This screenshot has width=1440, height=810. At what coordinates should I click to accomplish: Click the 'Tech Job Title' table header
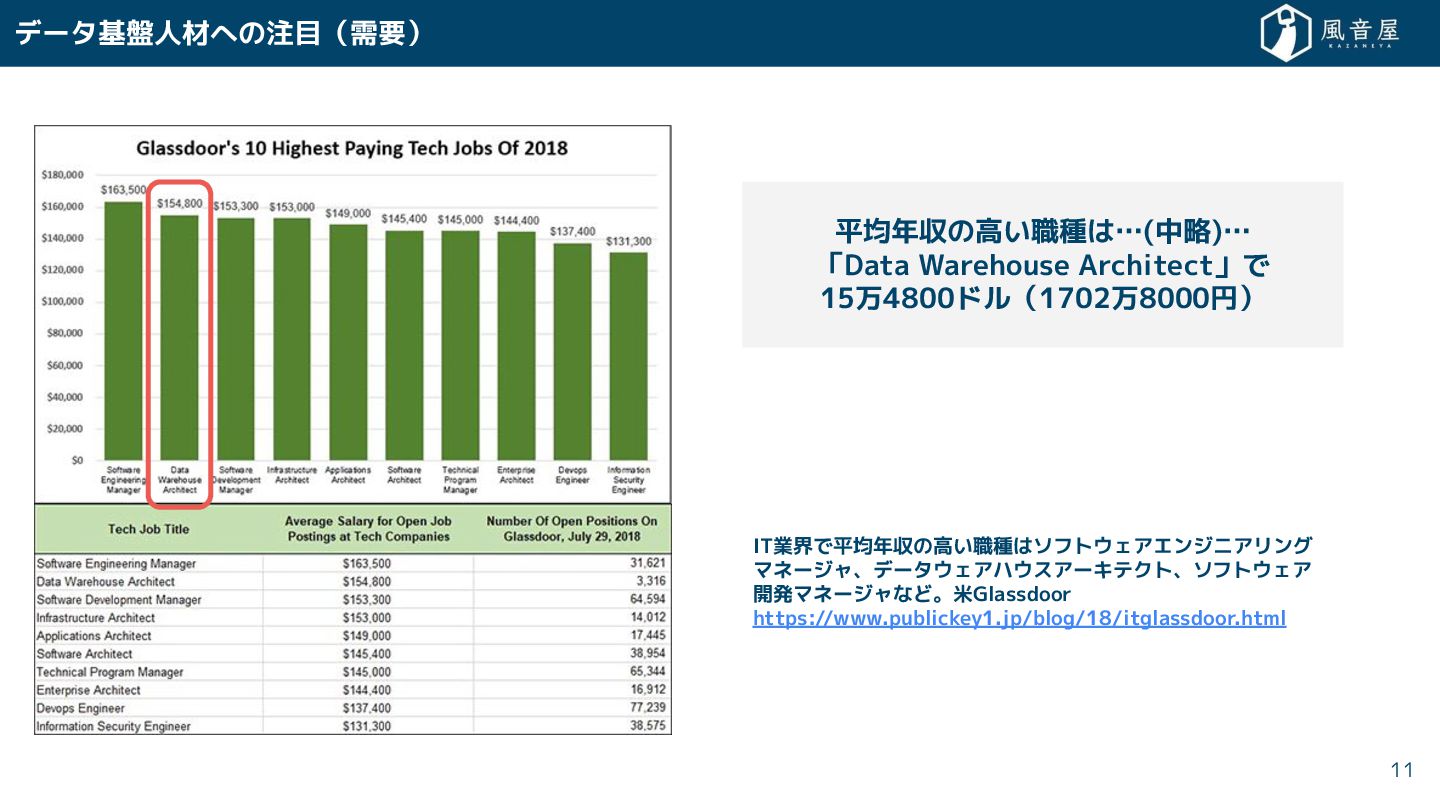point(148,529)
